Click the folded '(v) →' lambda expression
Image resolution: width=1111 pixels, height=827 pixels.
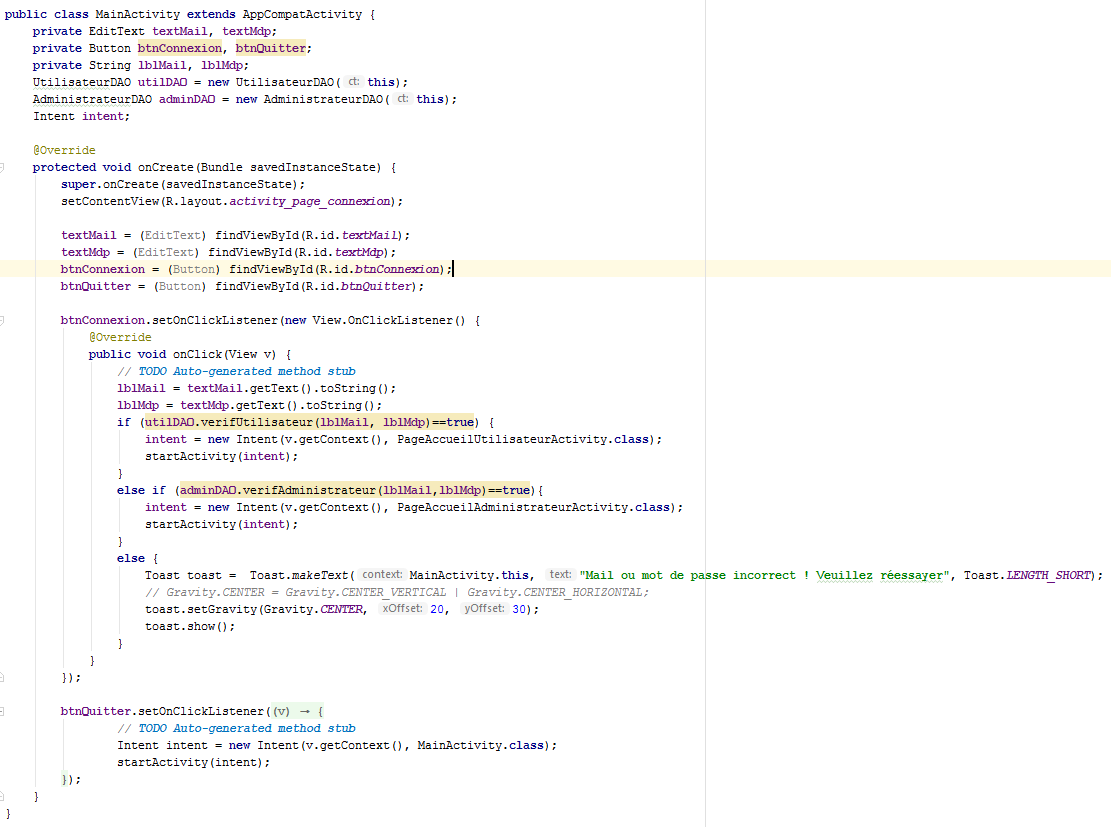point(292,711)
